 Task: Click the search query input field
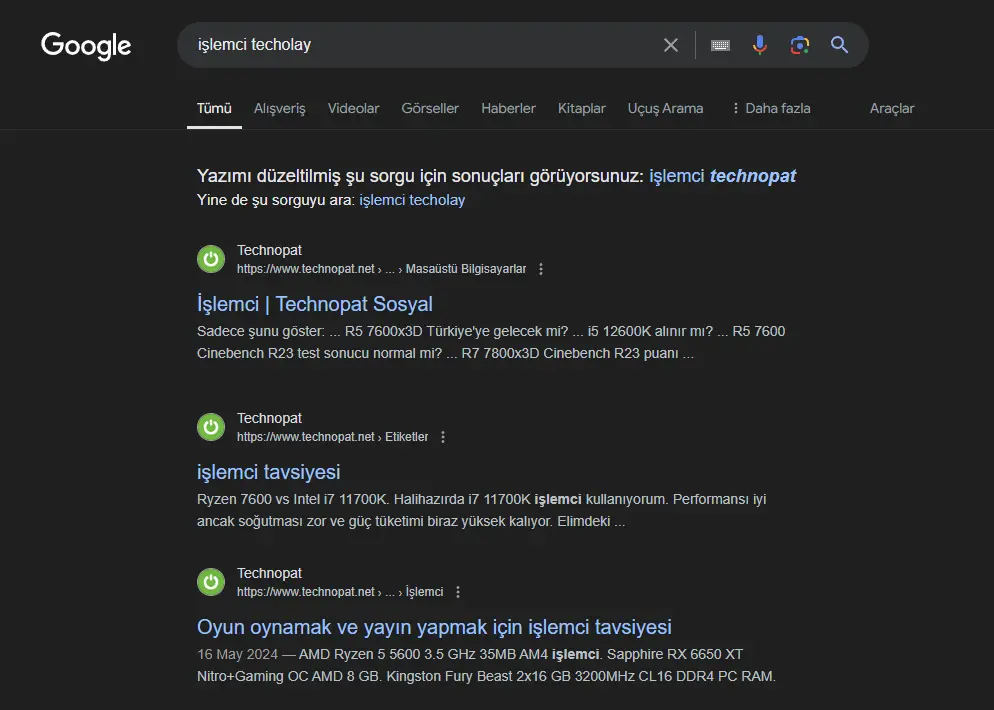pos(425,45)
